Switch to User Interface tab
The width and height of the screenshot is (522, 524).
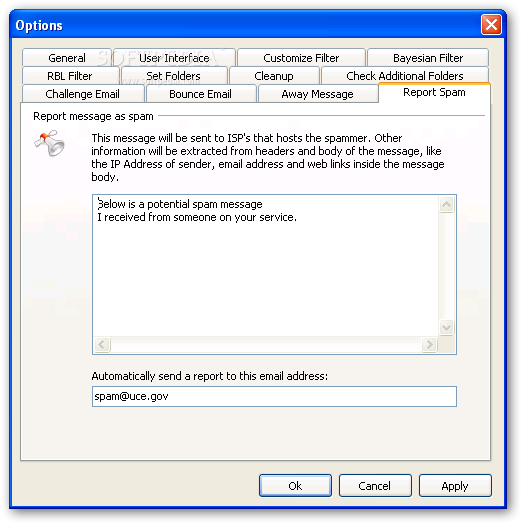174,58
